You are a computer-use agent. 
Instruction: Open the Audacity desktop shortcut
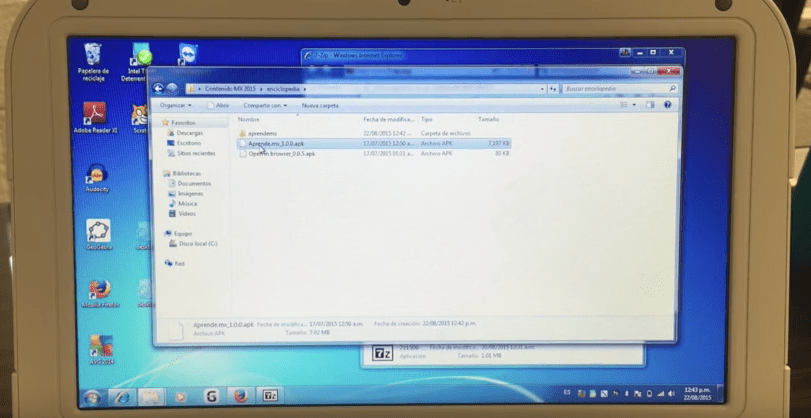click(97, 178)
